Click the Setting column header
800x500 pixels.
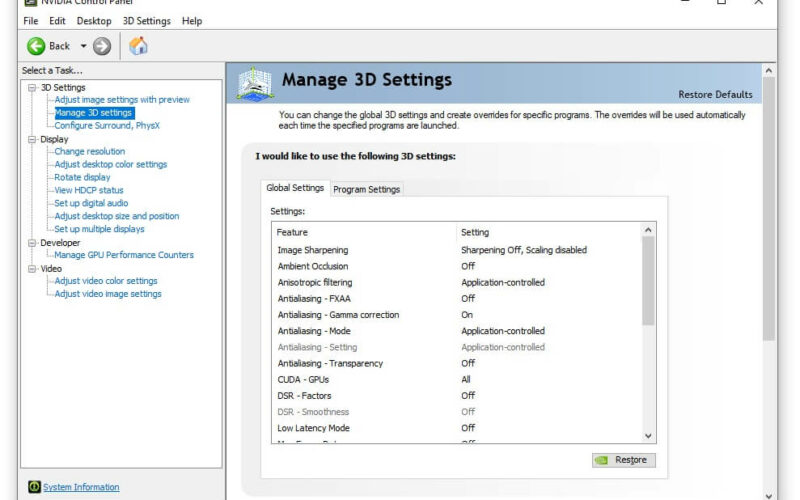tap(548, 232)
